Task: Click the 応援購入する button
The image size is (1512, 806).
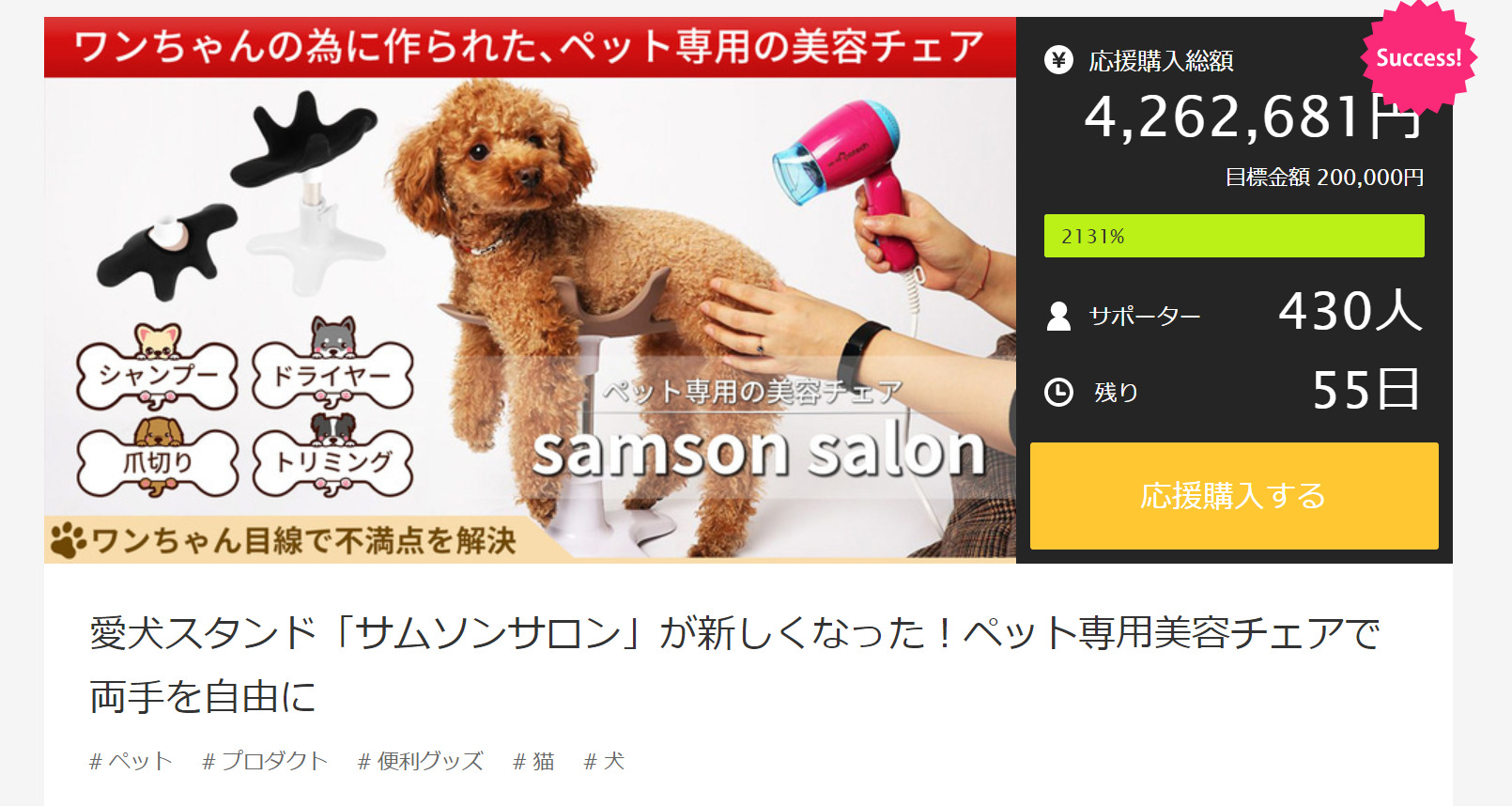Action: coord(1234,495)
